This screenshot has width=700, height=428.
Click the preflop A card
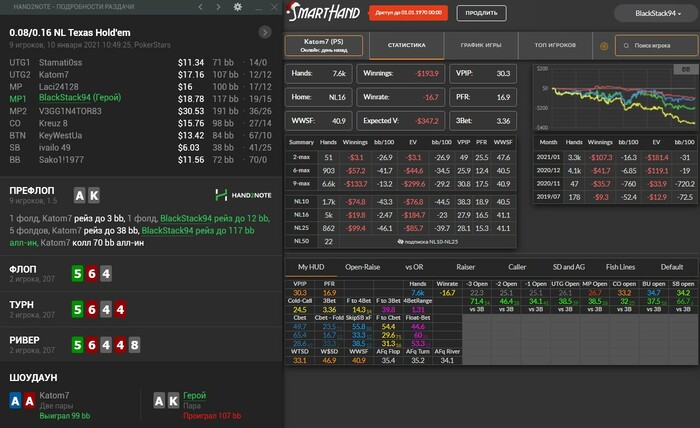coord(79,195)
